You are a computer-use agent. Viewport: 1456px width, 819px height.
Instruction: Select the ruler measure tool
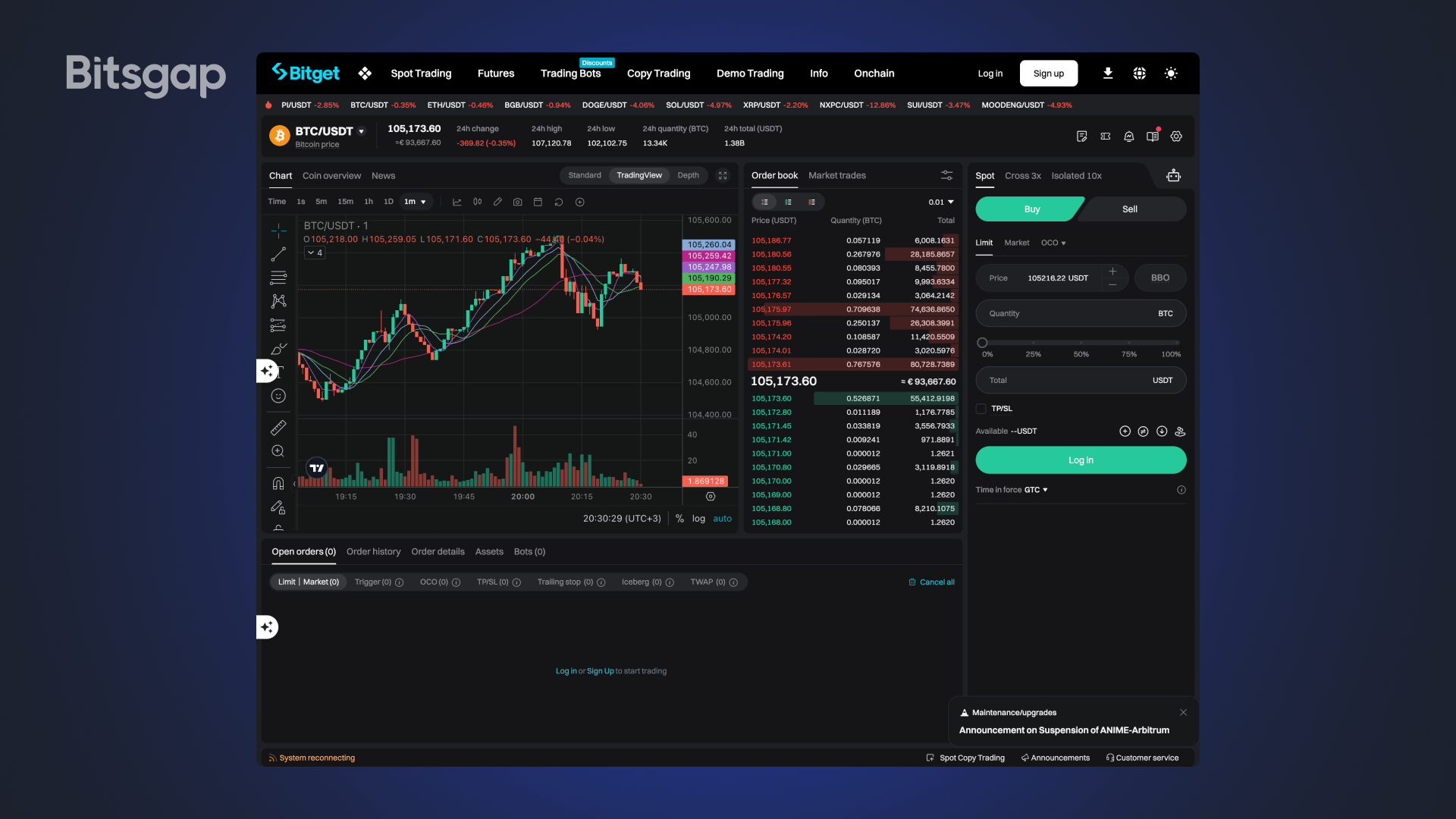coord(278,428)
